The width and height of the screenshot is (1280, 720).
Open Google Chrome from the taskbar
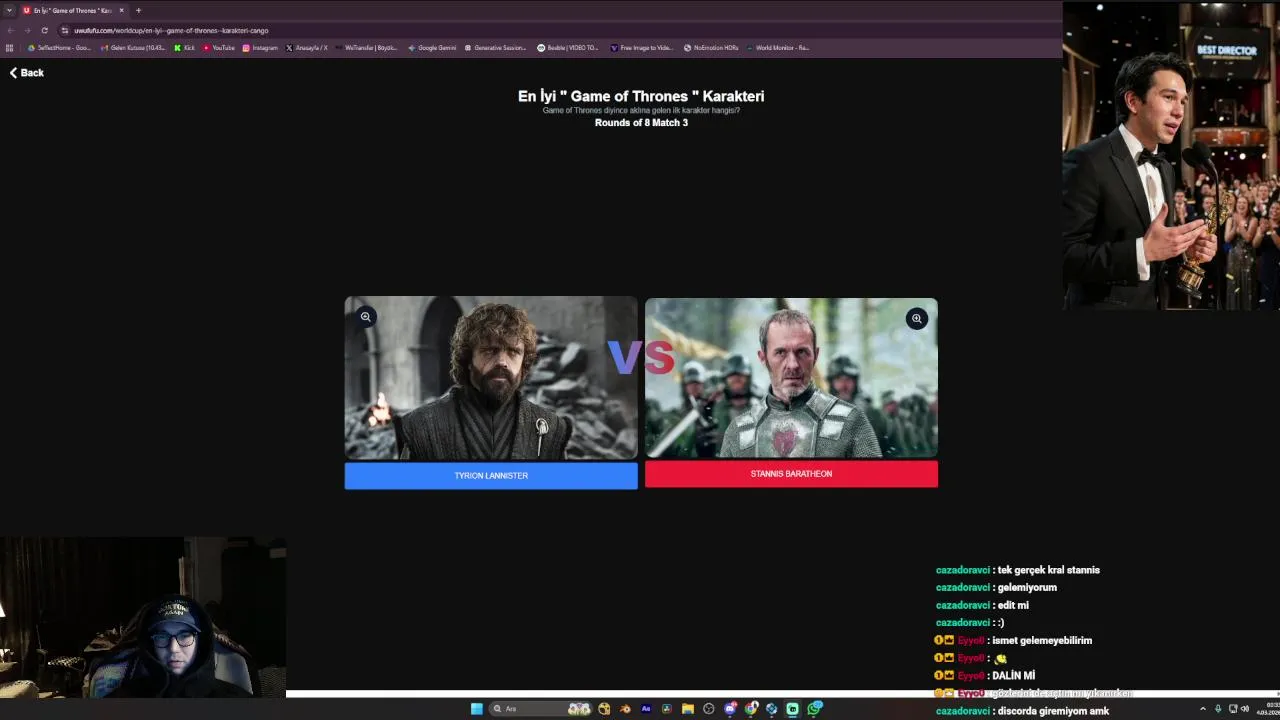(x=751, y=709)
